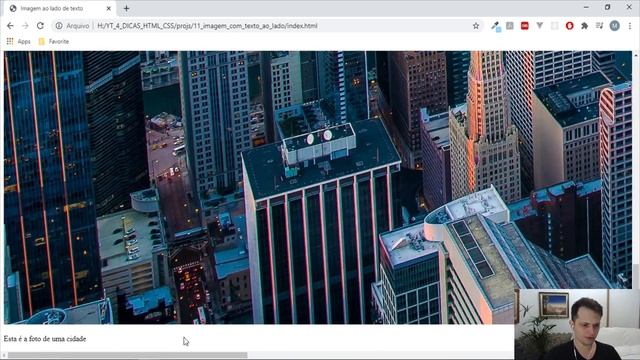
Task: Click the vertical scrollbar up arrow
Action: tap(636, 55)
